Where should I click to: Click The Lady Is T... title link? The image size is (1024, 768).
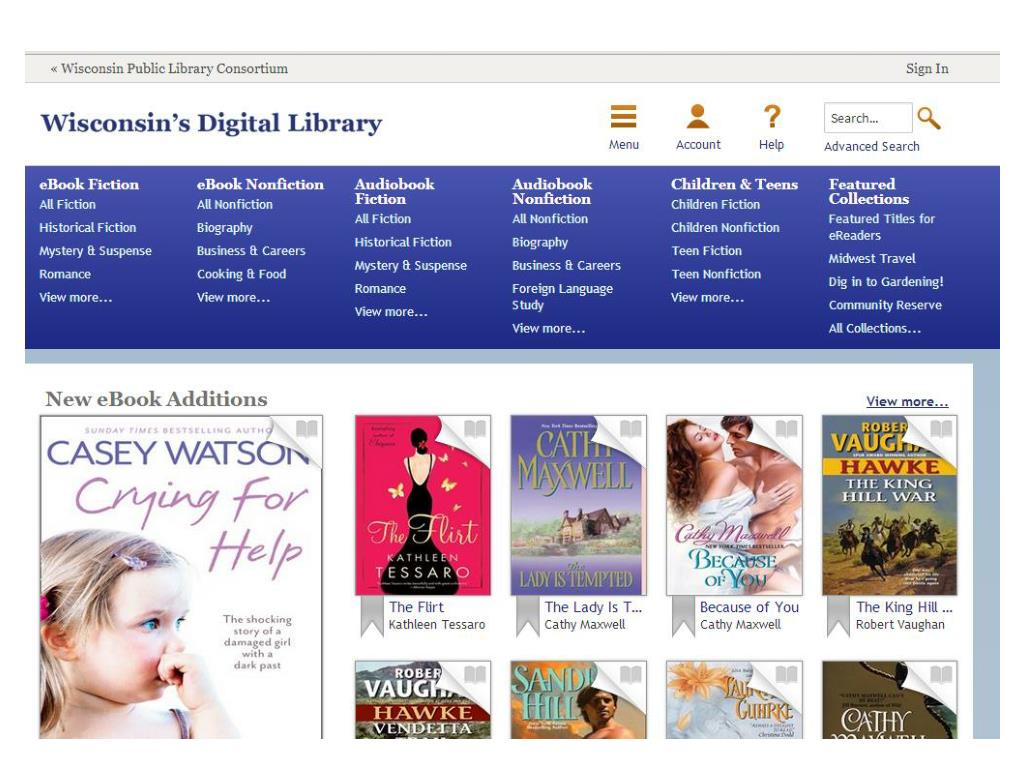pos(593,607)
